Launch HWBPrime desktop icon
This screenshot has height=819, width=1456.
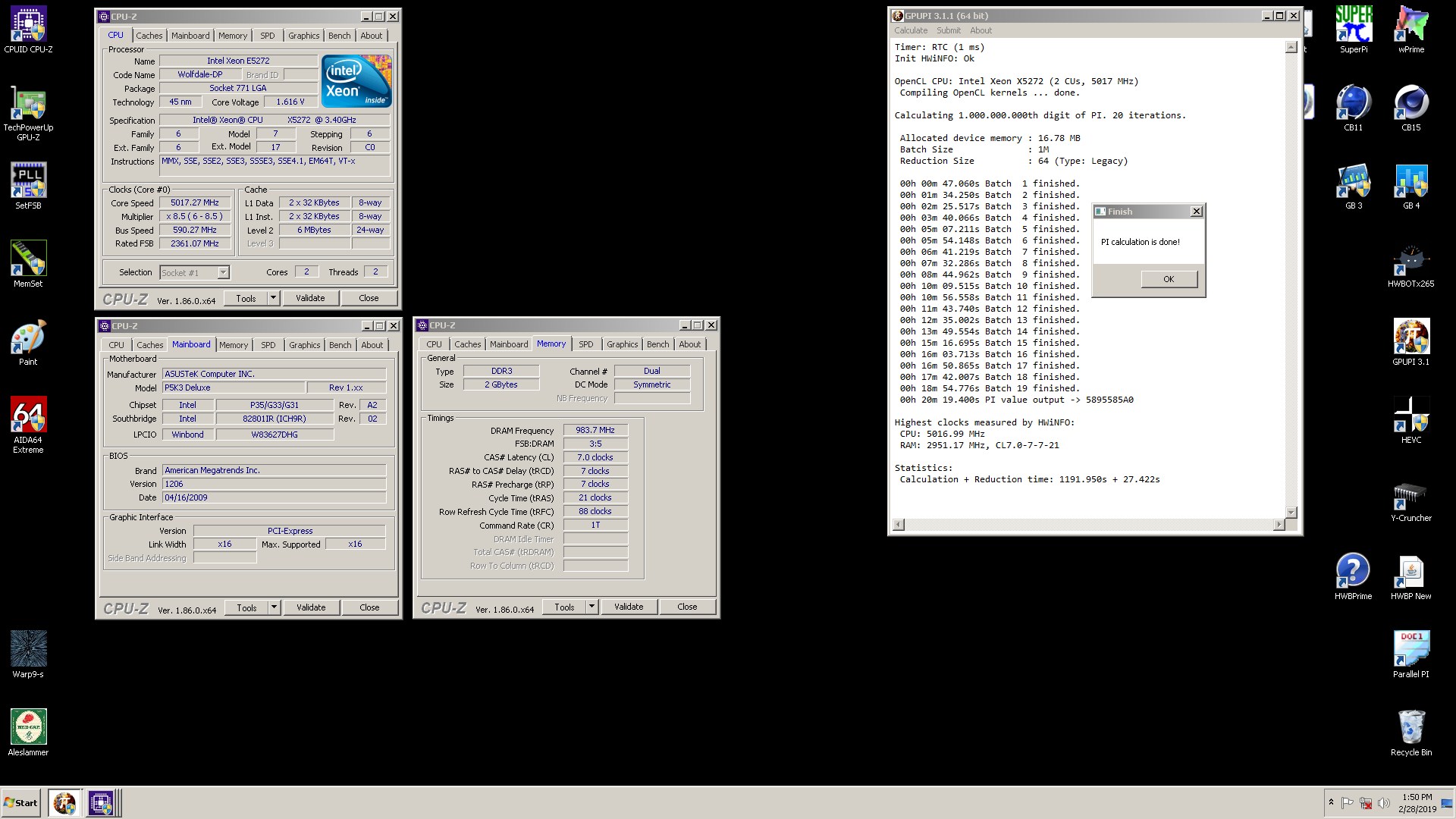pyautogui.click(x=1354, y=577)
